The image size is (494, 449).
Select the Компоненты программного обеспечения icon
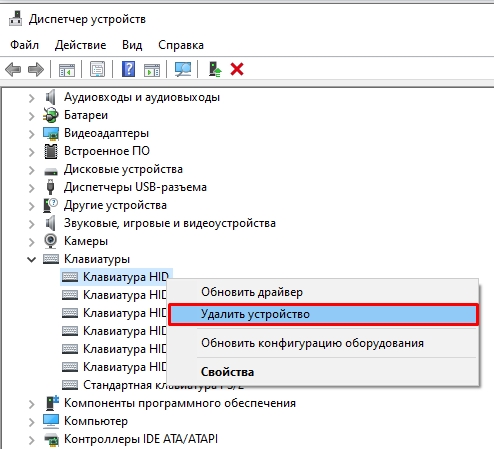pyautogui.click(x=52, y=403)
